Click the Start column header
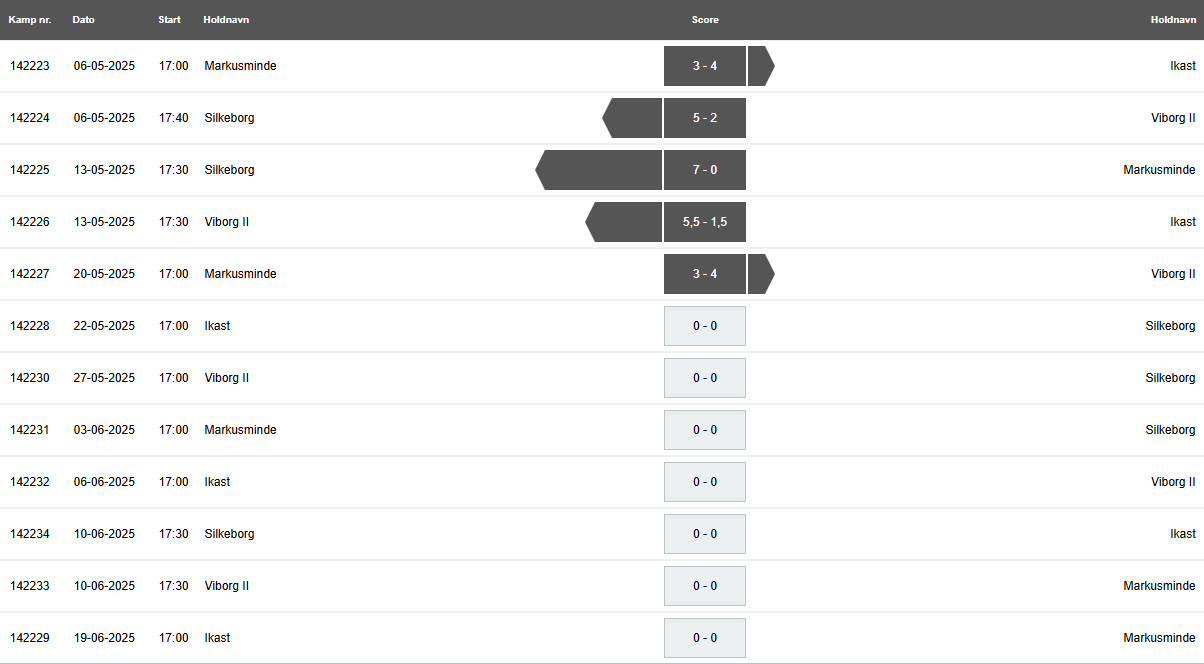Viewport: 1204px width, 664px height. tap(170, 20)
